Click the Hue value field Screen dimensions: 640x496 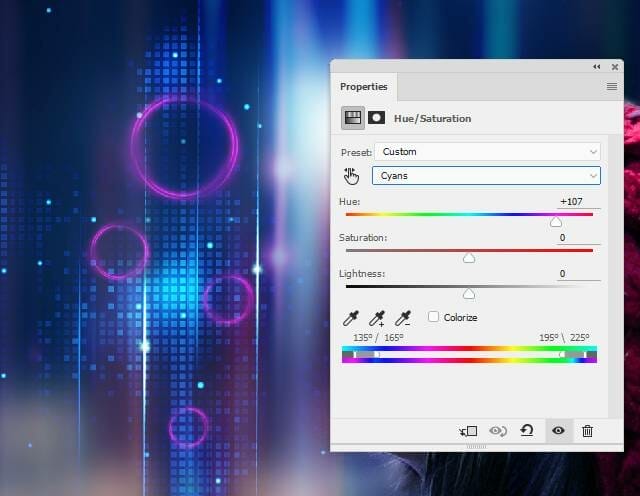pyautogui.click(x=578, y=202)
